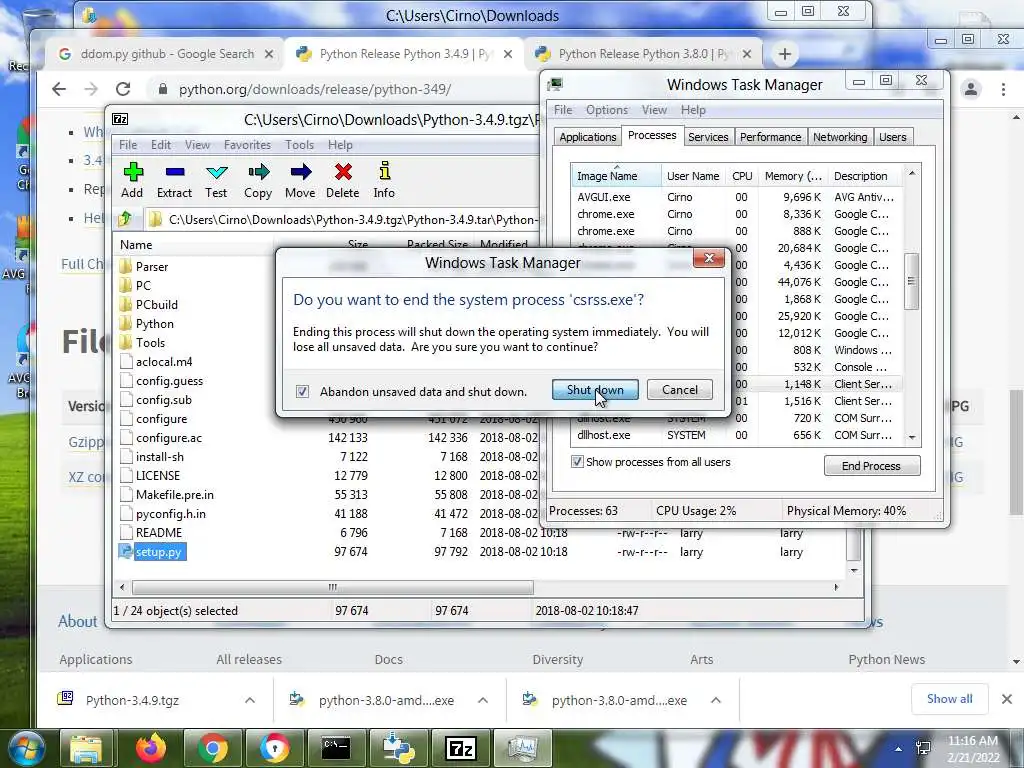Reload the python.org page in Chrome
This screenshot has height=768, width=1024.
(x=123, y=89)
